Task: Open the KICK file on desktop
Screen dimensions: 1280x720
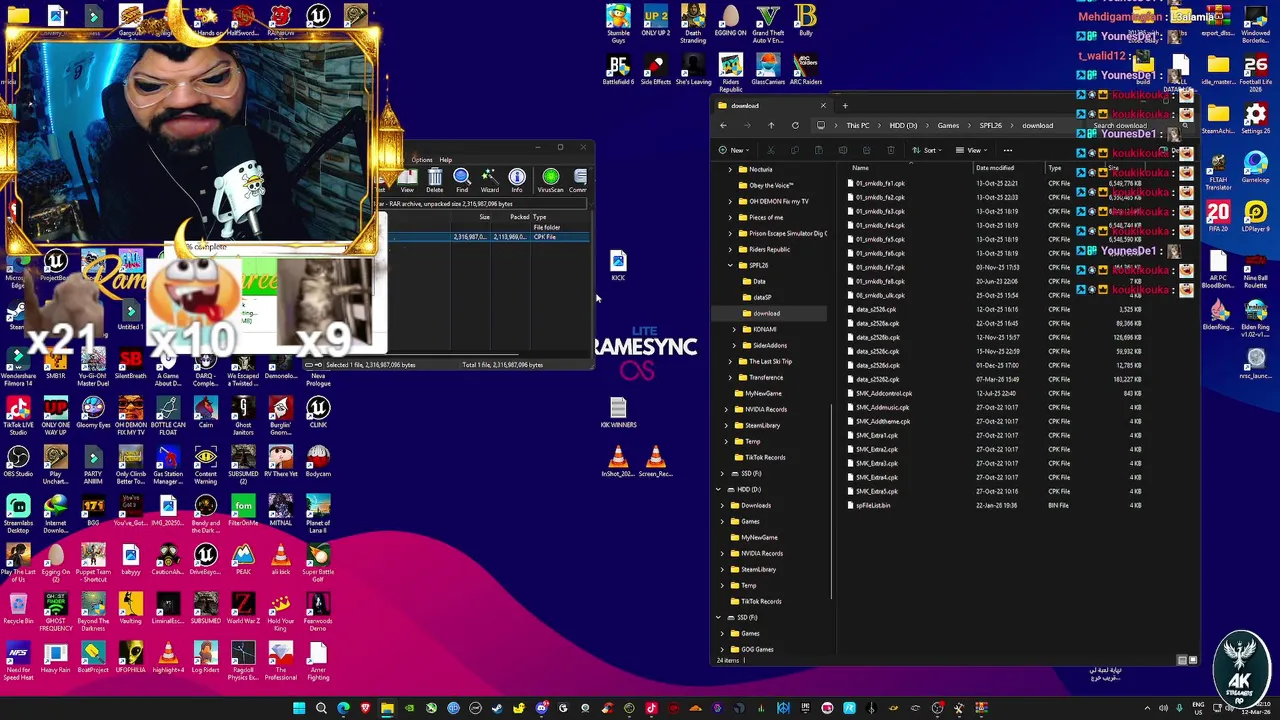Action: click(618, 266)
